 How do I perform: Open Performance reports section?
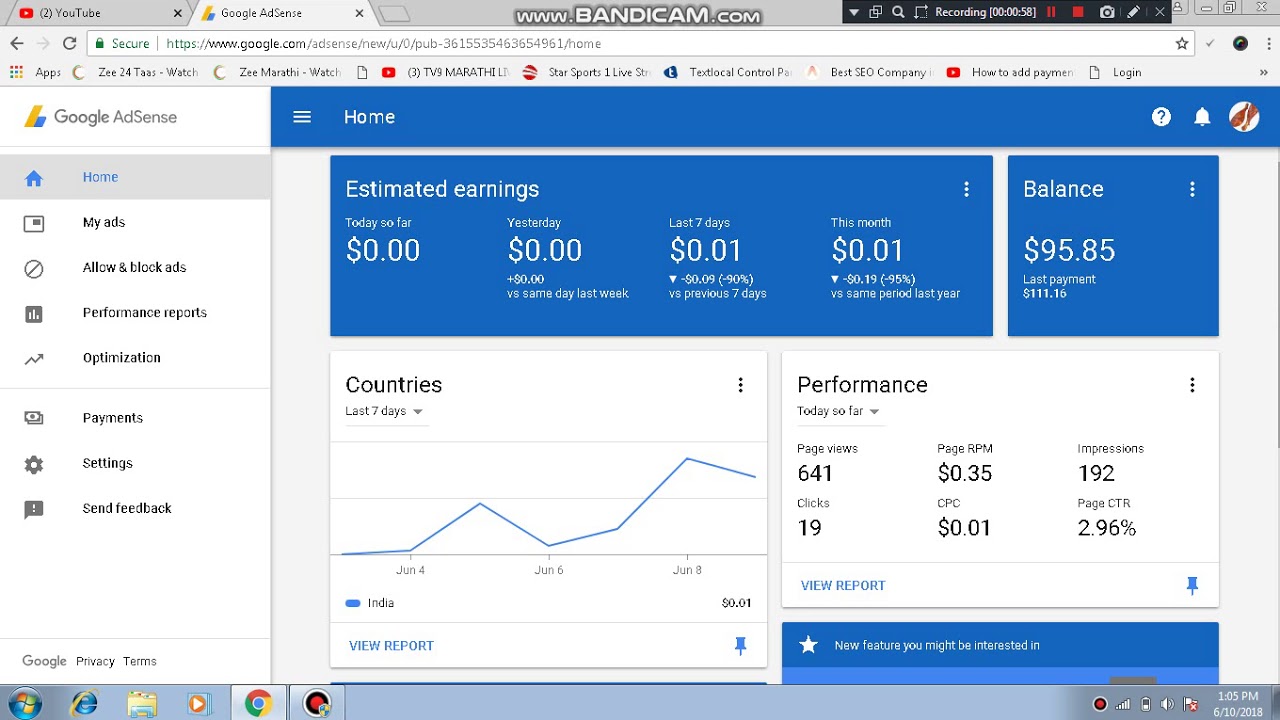135,312
